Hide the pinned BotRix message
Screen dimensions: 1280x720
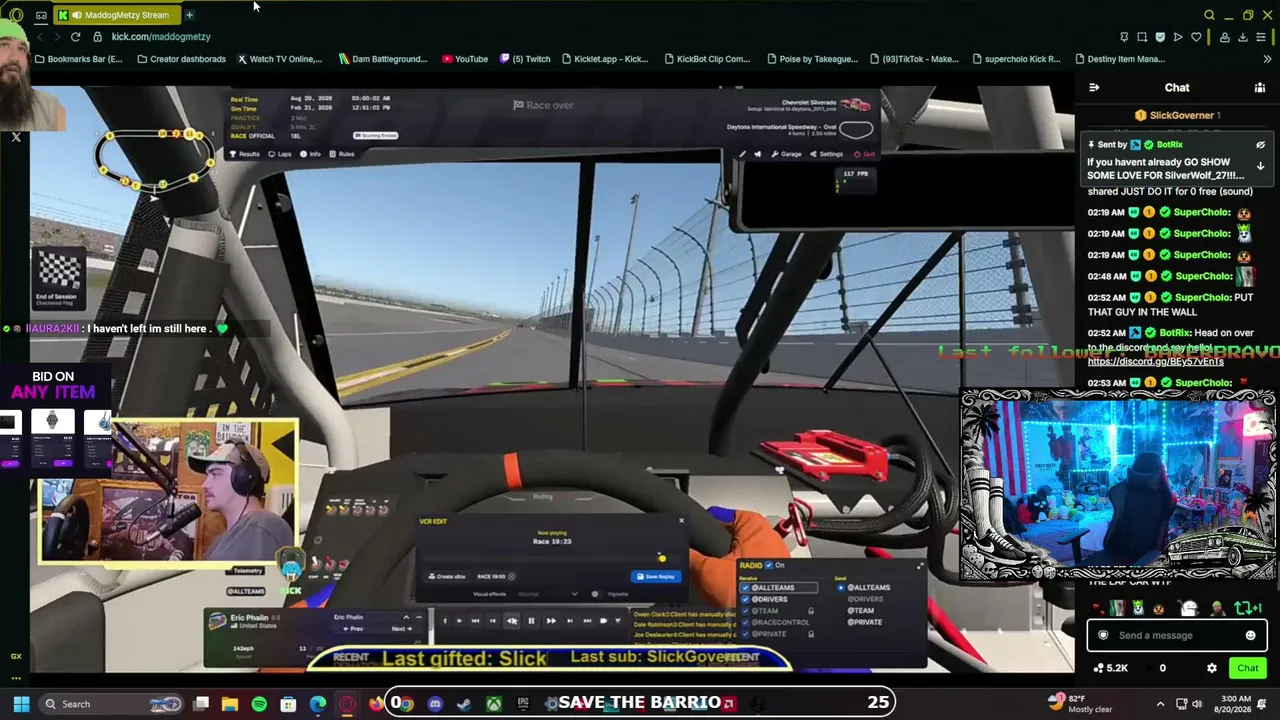click(1260, 145)
